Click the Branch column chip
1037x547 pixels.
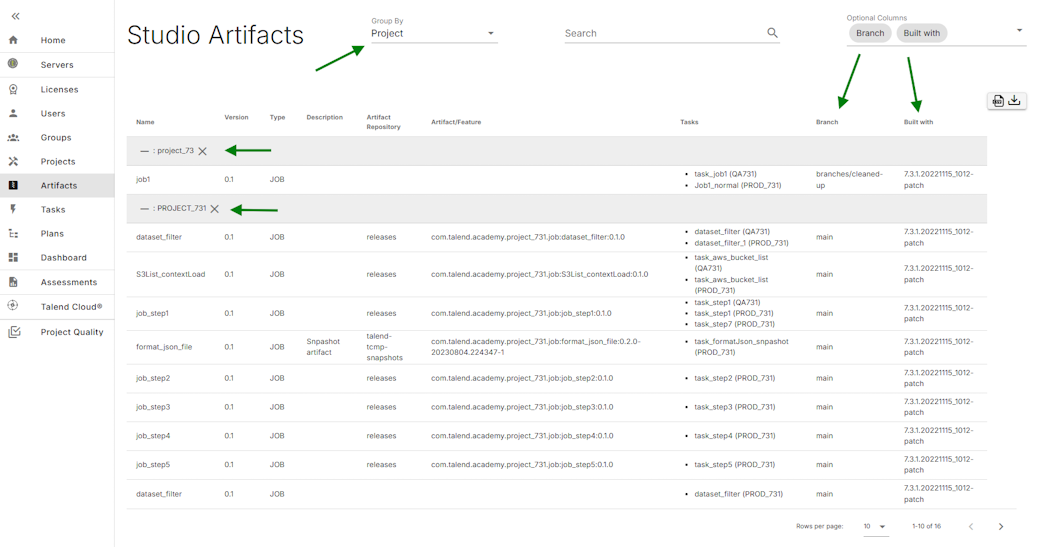coord(869,33)
